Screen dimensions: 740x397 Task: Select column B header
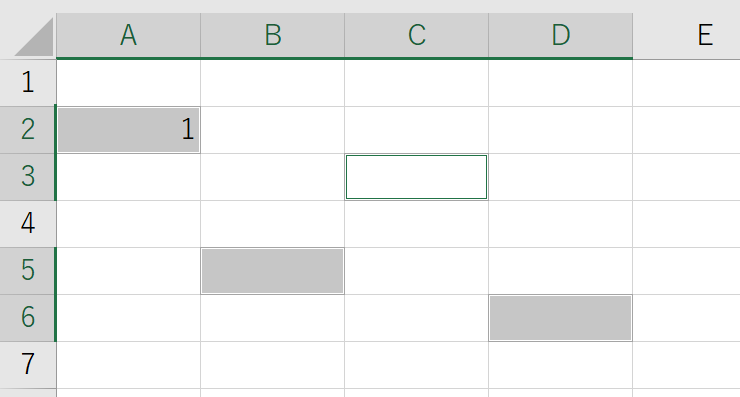coord(273,35)
